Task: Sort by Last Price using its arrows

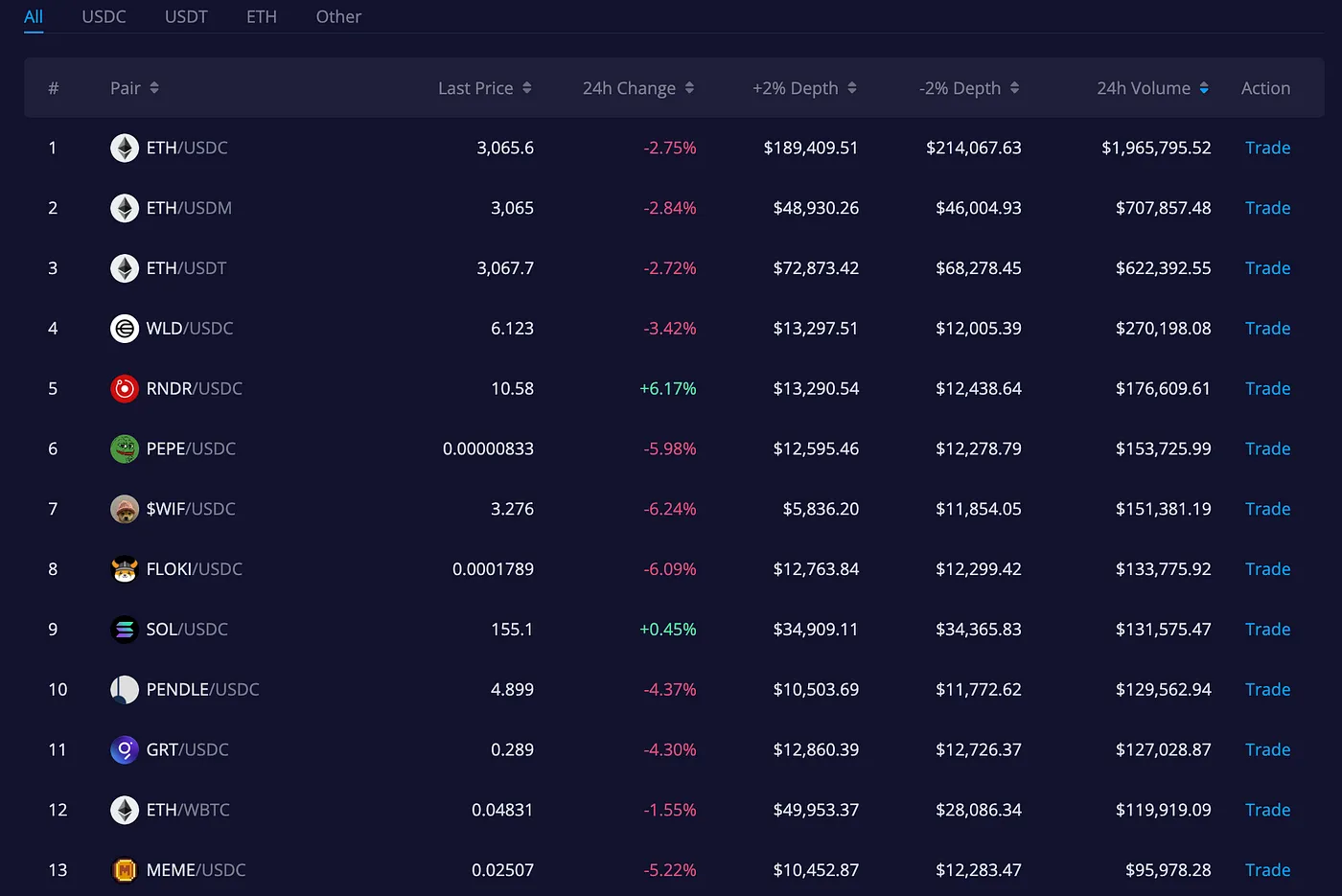Action: (527, 88)
